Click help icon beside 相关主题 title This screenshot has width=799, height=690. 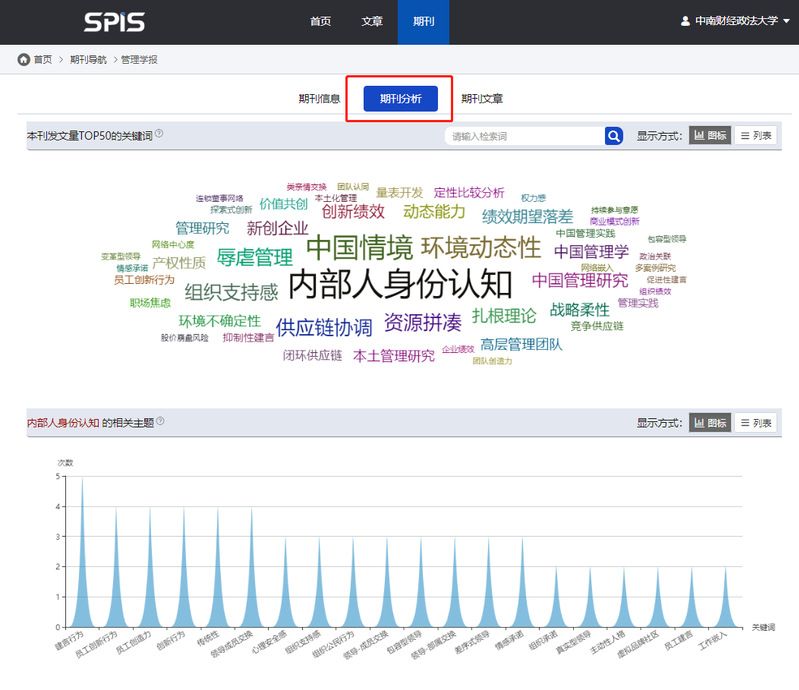[160, 422]
